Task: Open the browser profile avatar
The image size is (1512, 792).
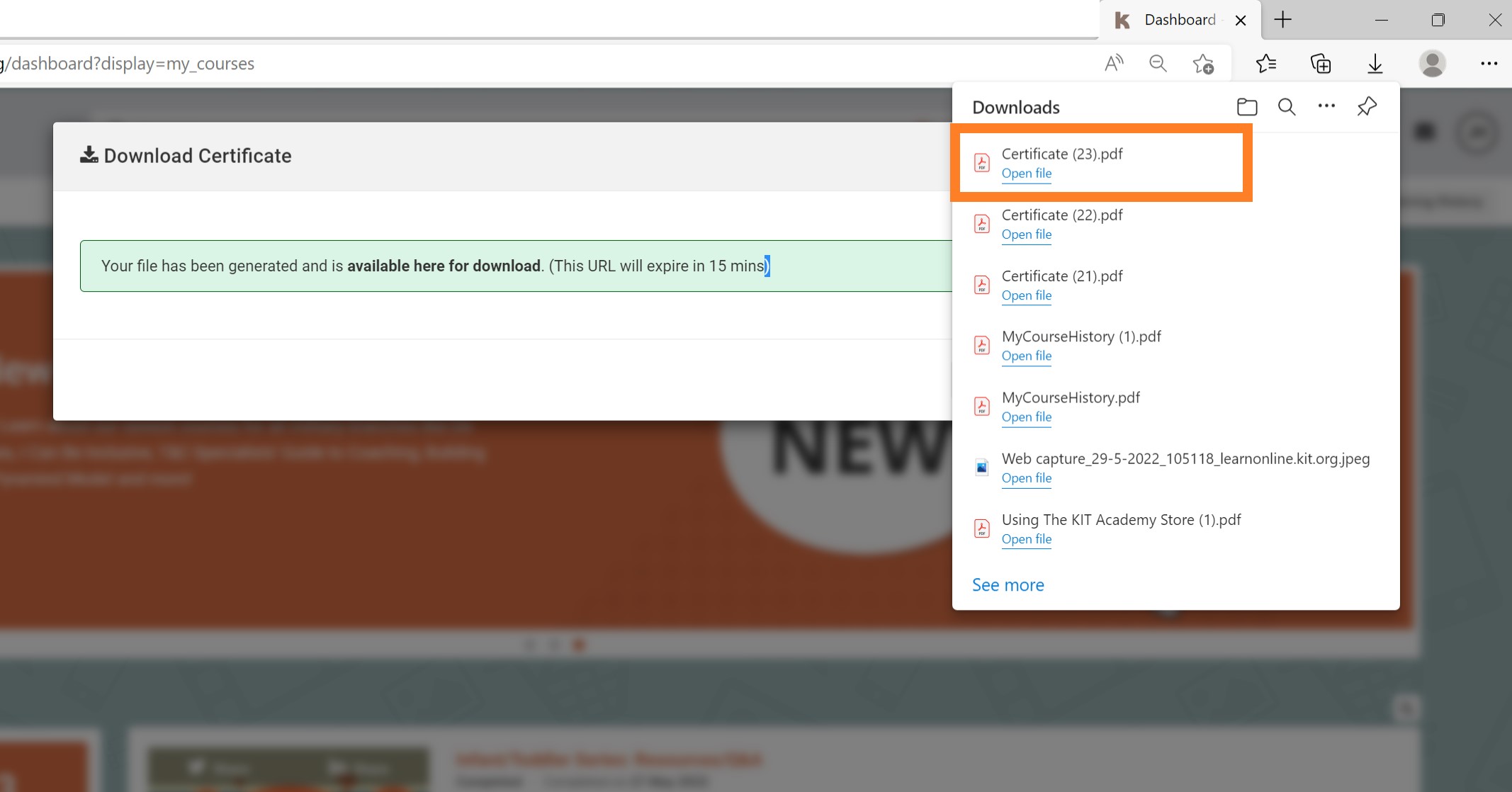Action: click(x=1432, y=64)
